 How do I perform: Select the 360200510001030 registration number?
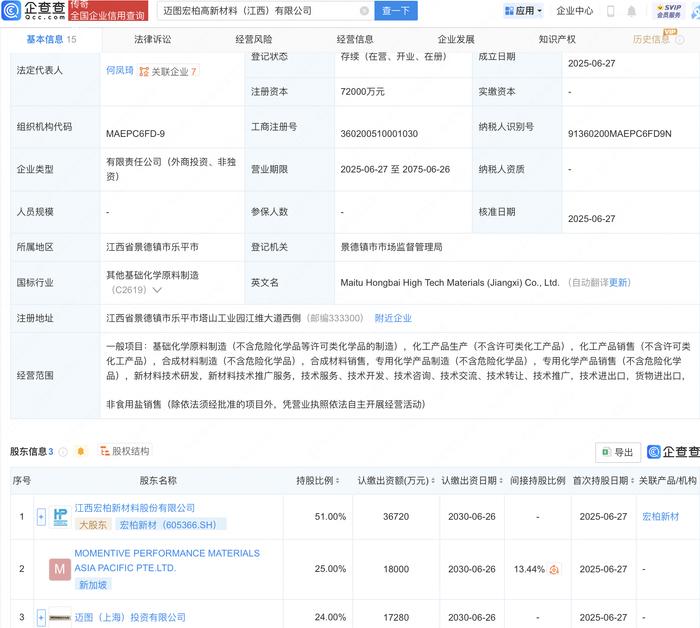point(379,134)
